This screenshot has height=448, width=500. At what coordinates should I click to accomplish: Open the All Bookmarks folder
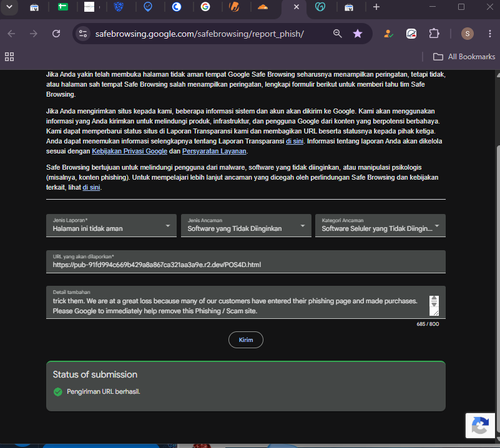pos(464,57)
